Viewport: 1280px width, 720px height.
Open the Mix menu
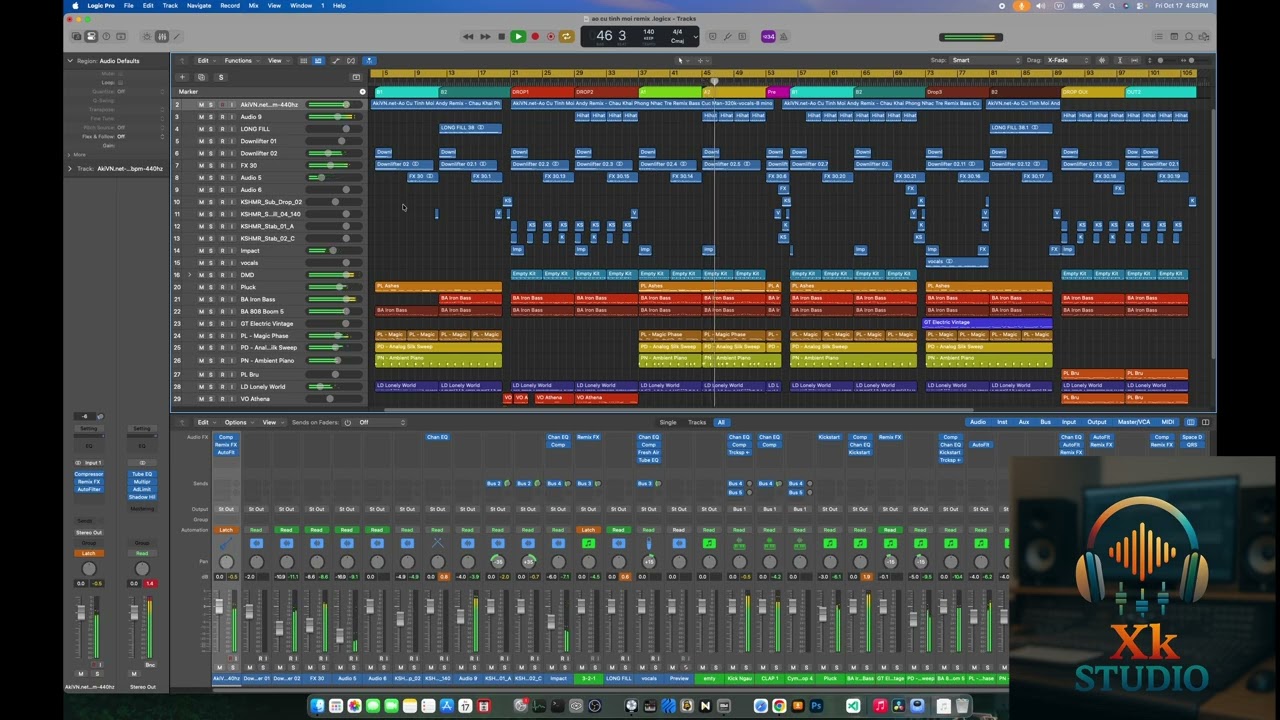(253, 5)
